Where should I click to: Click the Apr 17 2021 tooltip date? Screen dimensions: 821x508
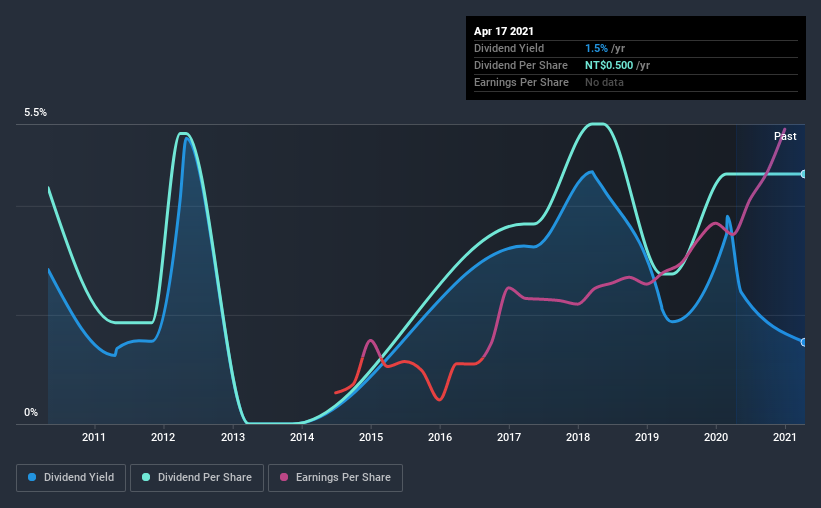504,31
